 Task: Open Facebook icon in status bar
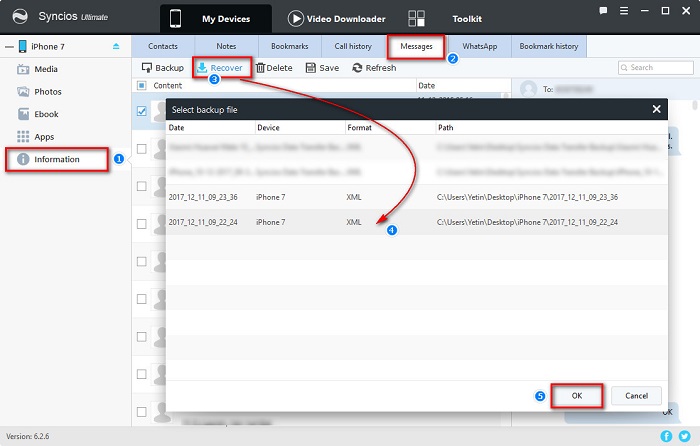666,436
